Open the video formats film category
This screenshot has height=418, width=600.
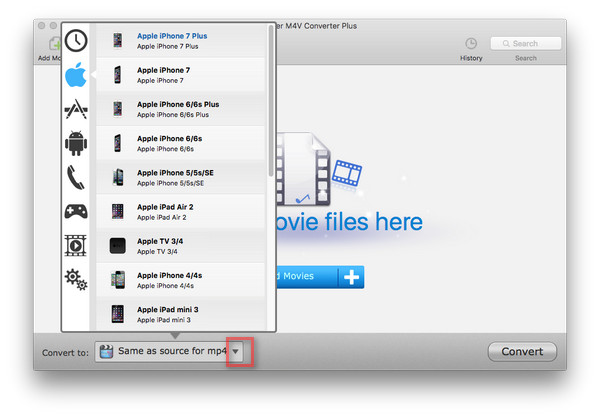[76, 245]
